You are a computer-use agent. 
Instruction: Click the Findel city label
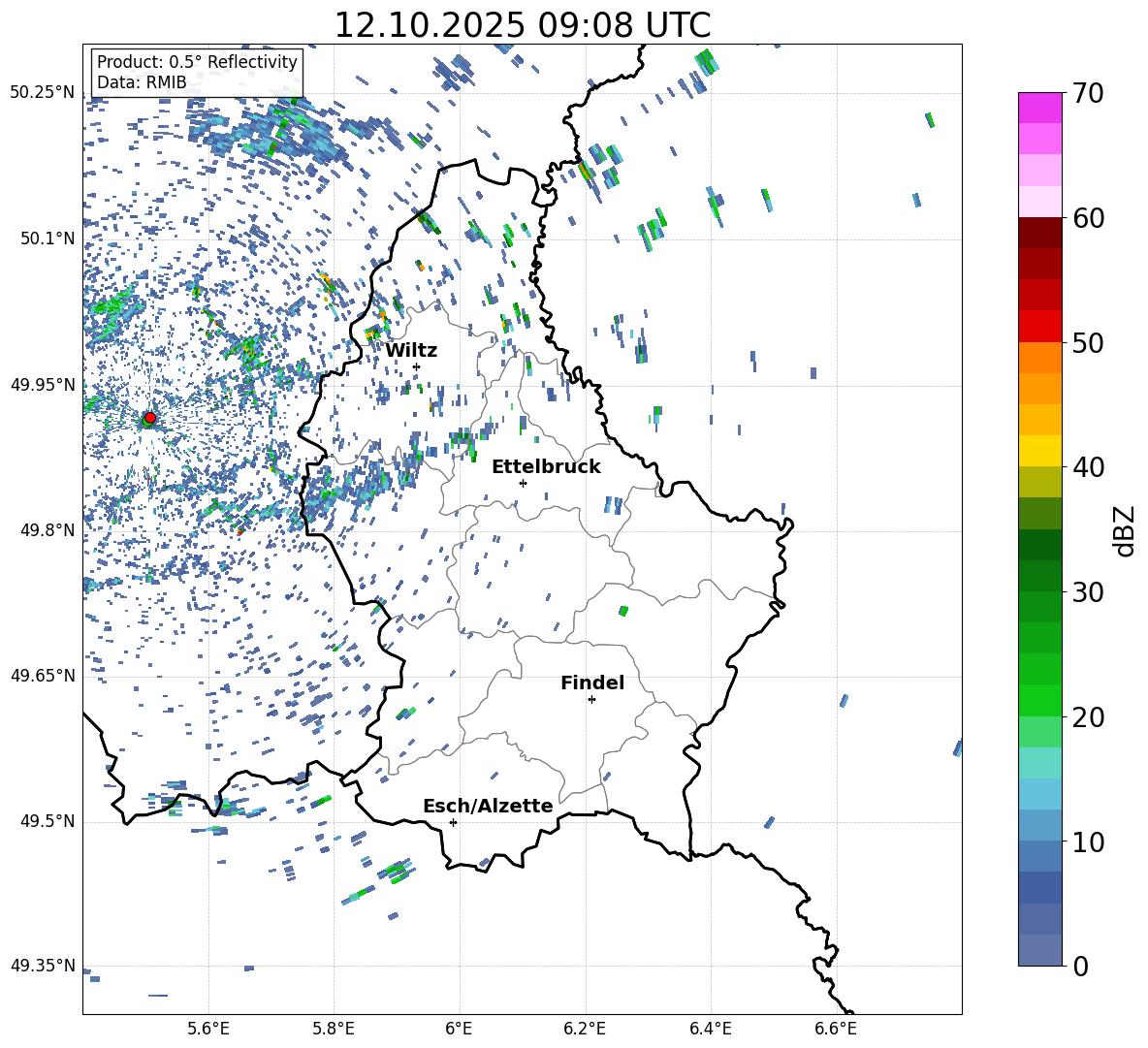tap(592, 683)
